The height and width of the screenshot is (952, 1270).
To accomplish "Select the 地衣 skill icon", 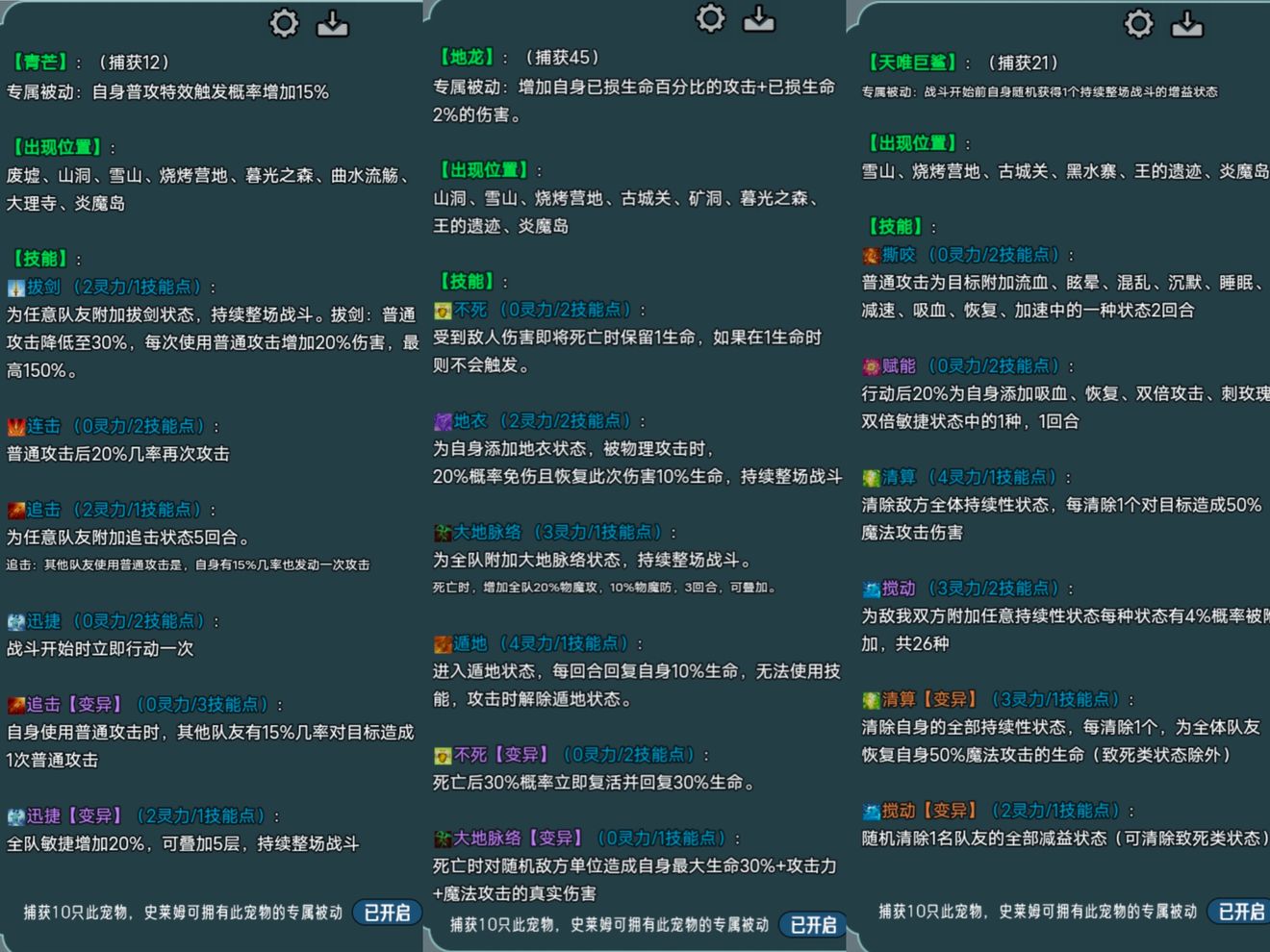I will point(443,422).
